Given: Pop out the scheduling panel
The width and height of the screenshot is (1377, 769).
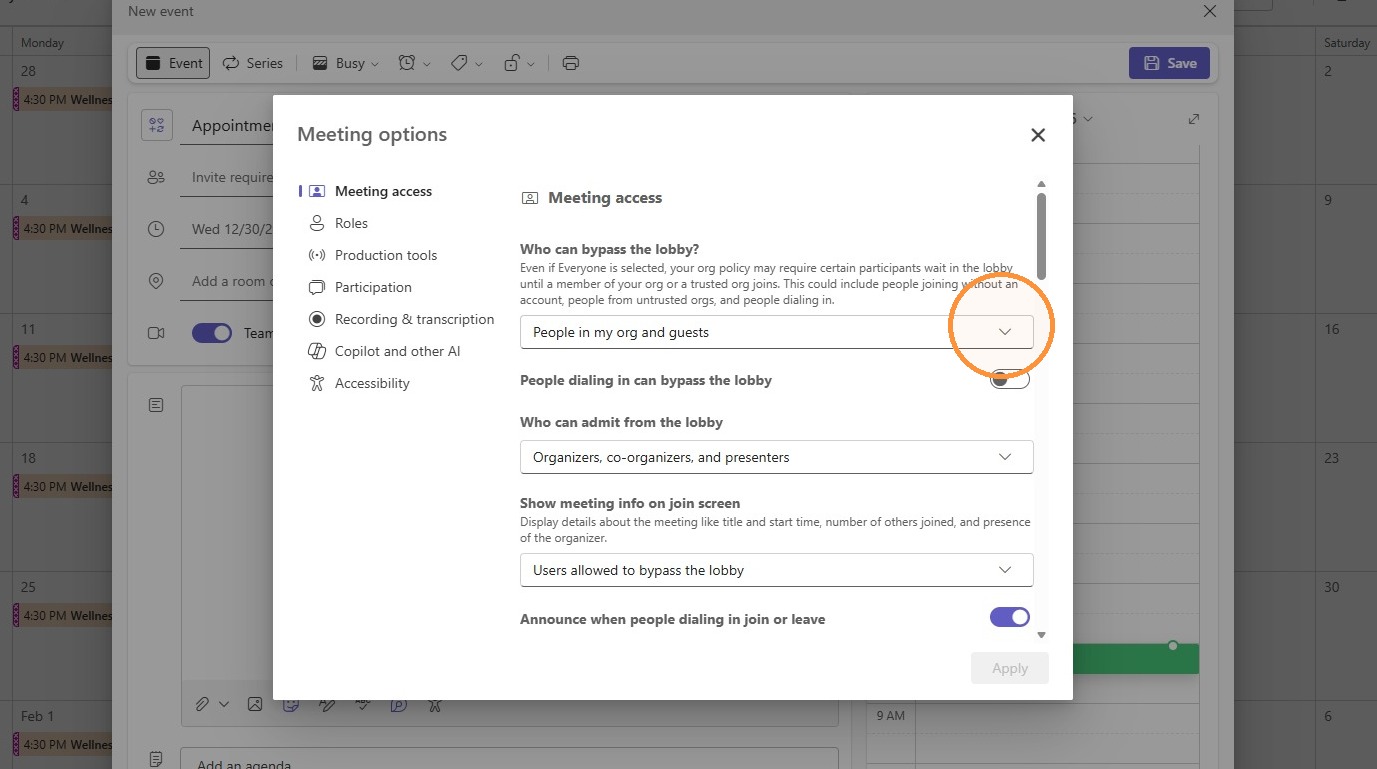Looking at the screenshot, I should 1193,119.
